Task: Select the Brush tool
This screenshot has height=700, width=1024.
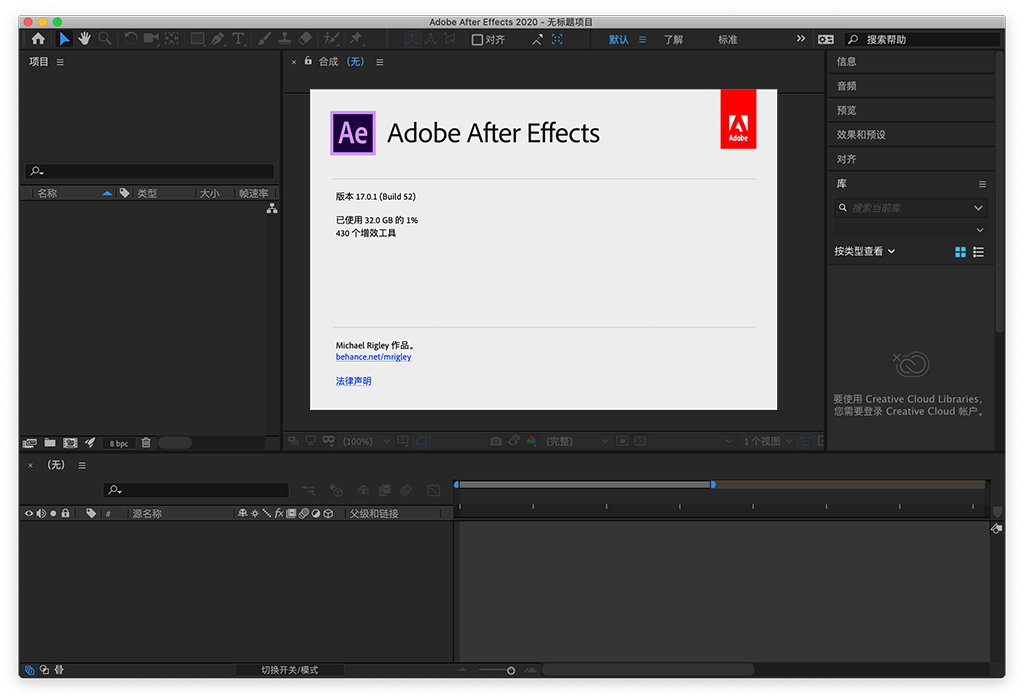Action: [x=264, y=39]
